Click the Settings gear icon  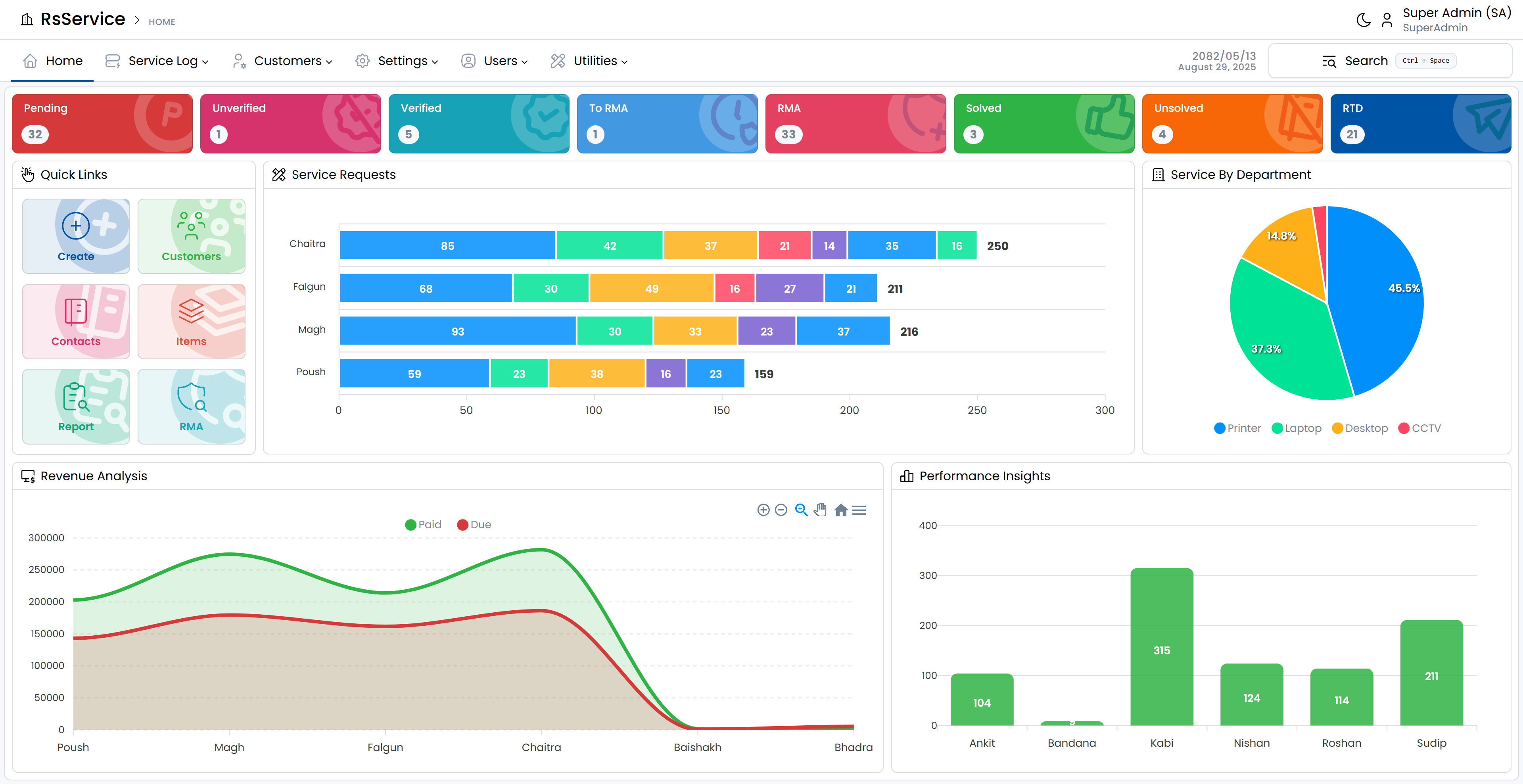[x=363, y=61]
